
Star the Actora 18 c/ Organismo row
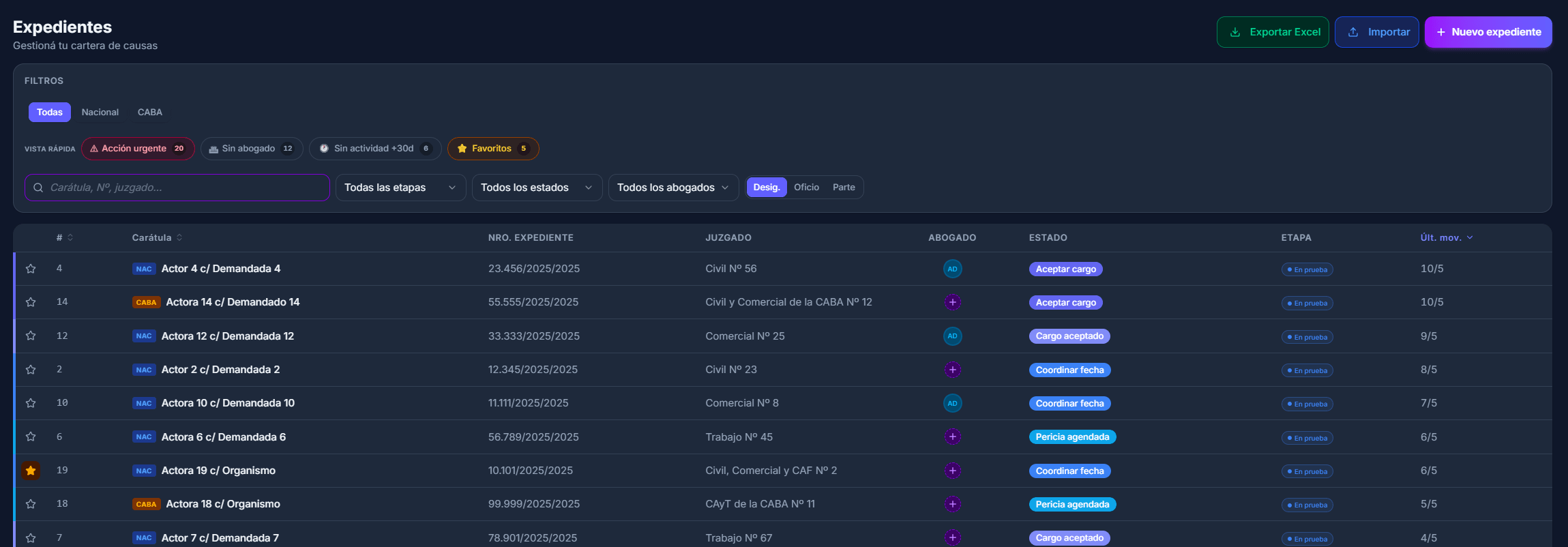click(x=31, y=504)
